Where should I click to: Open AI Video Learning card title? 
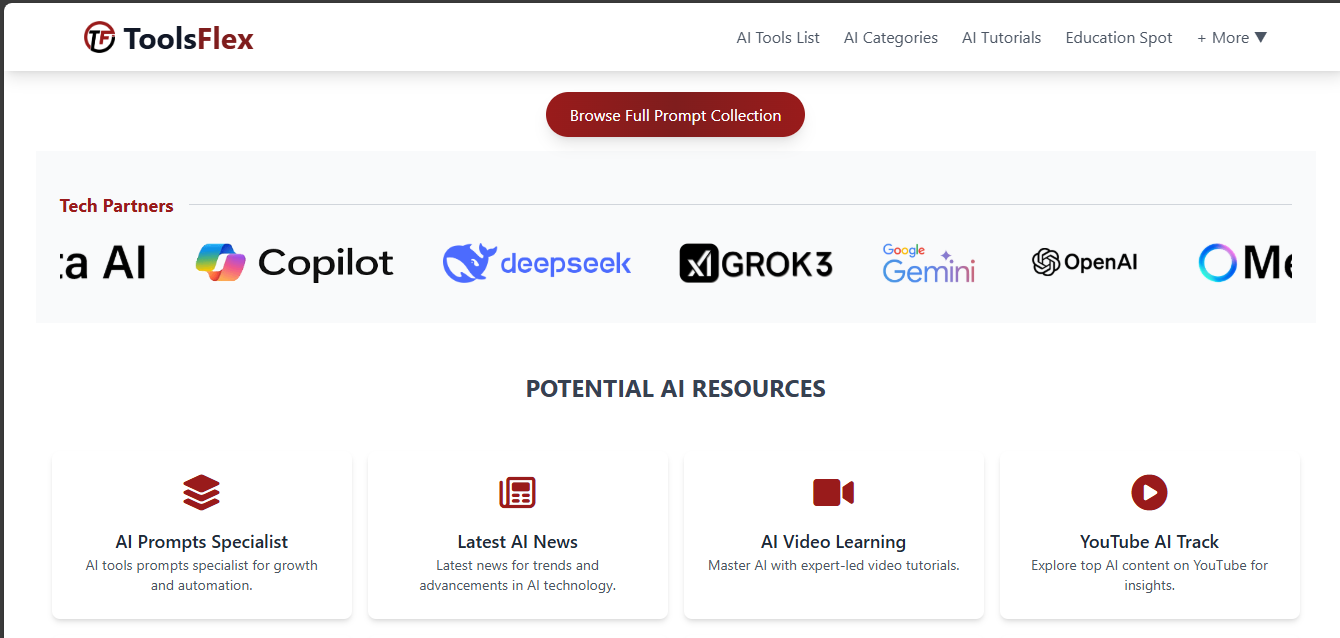pos(833,542)
